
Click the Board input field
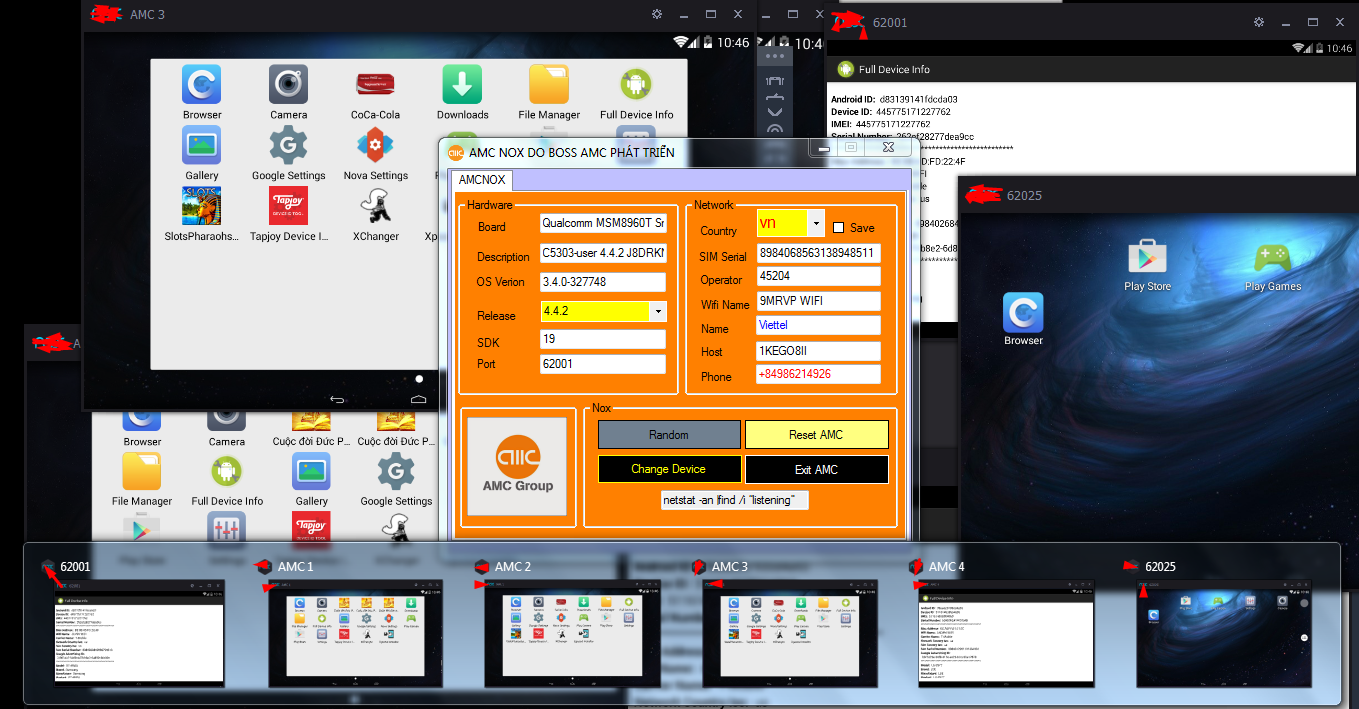pos(603,224)
